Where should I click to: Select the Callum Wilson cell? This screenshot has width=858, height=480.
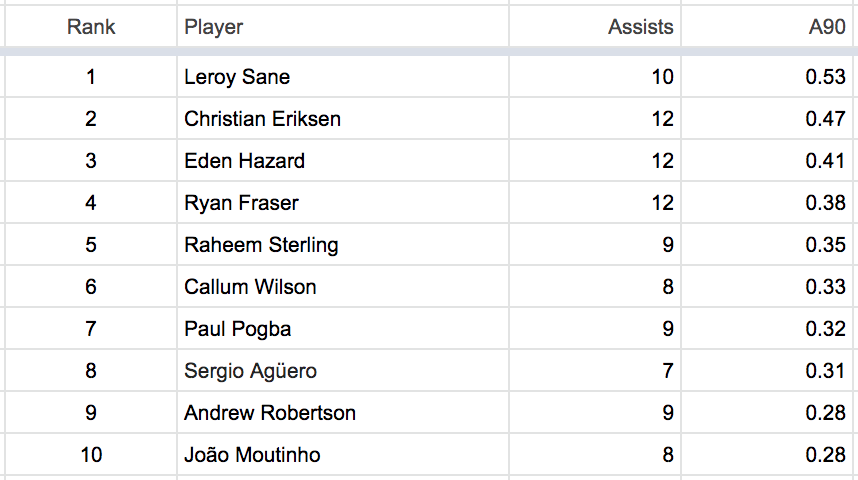(250, 287)
